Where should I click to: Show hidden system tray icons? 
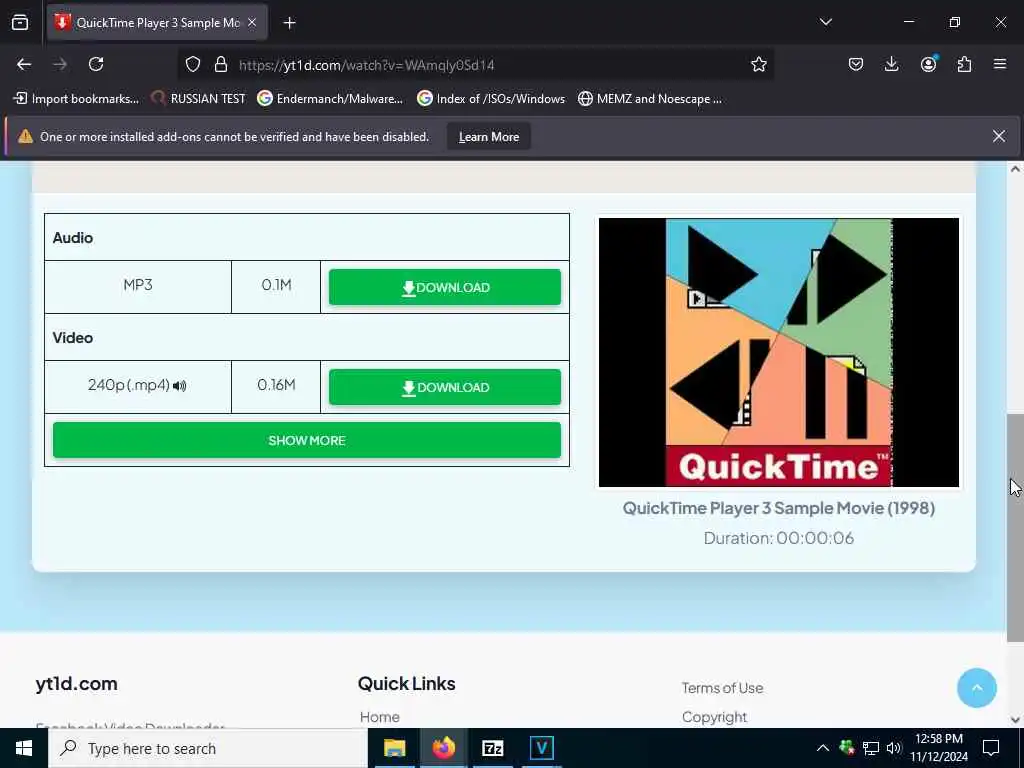point(823,748)
